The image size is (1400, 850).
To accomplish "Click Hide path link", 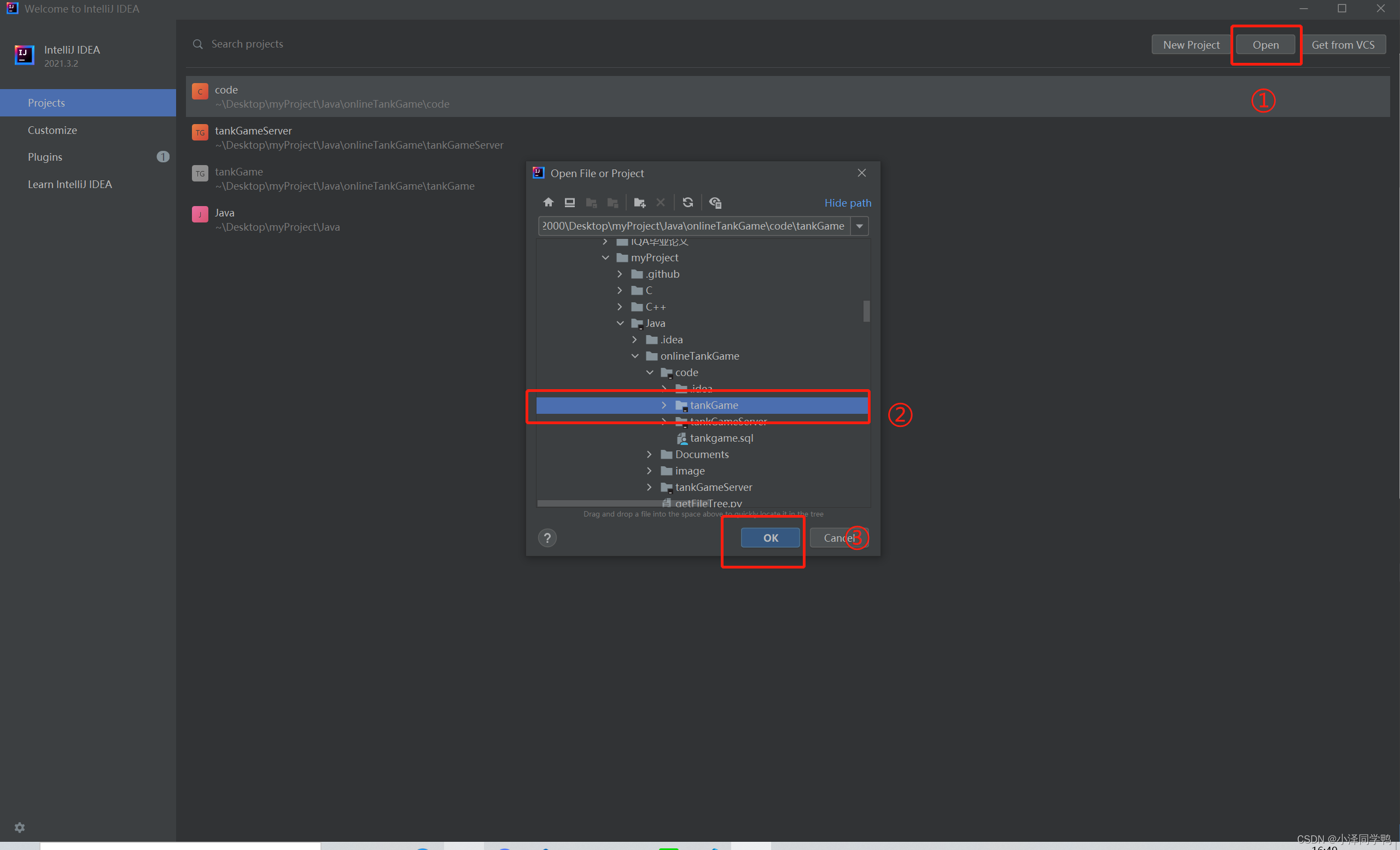I will coord(847,203).
